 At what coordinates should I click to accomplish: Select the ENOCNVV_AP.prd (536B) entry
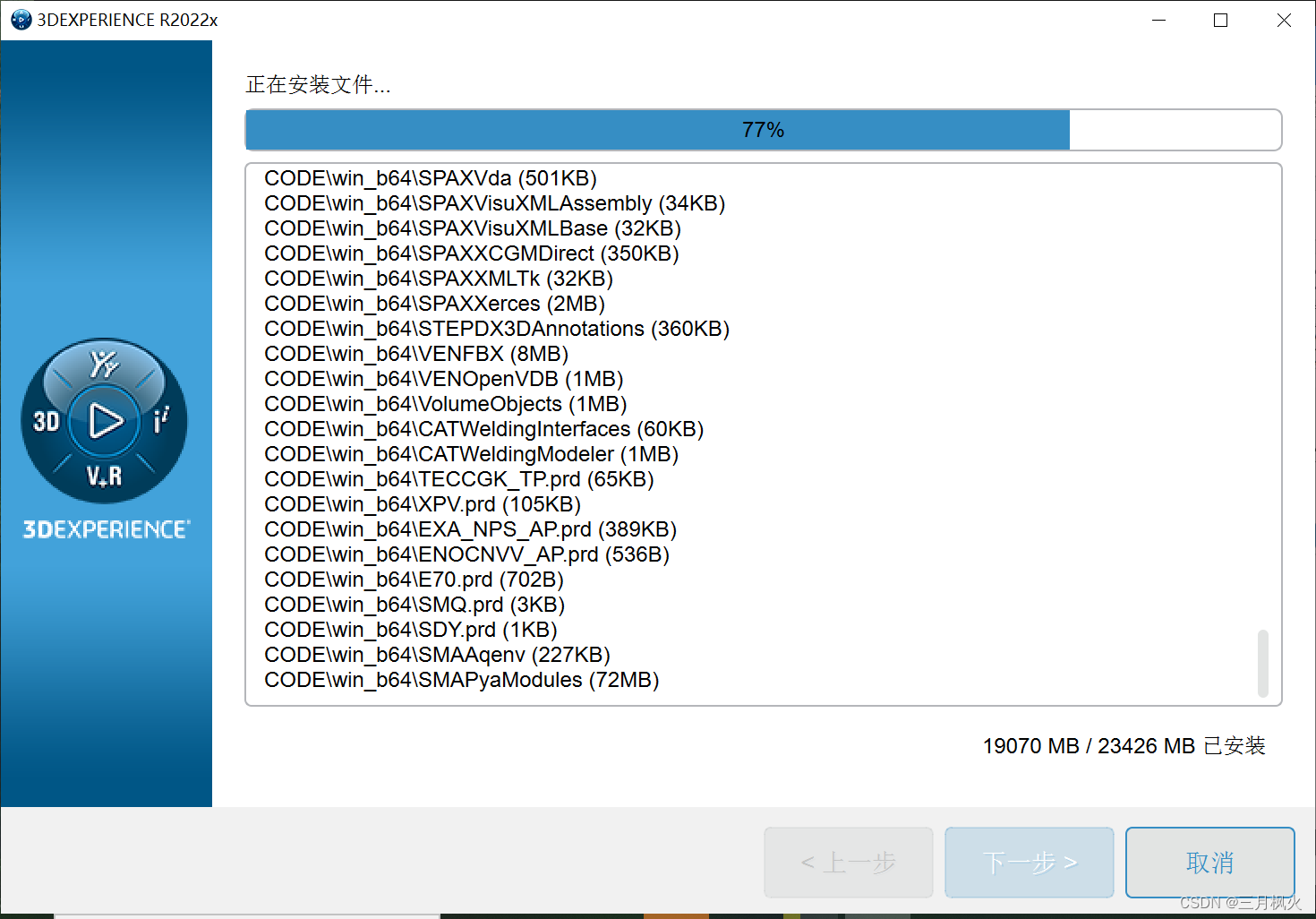pyautogui.click(x=467, y=554)
